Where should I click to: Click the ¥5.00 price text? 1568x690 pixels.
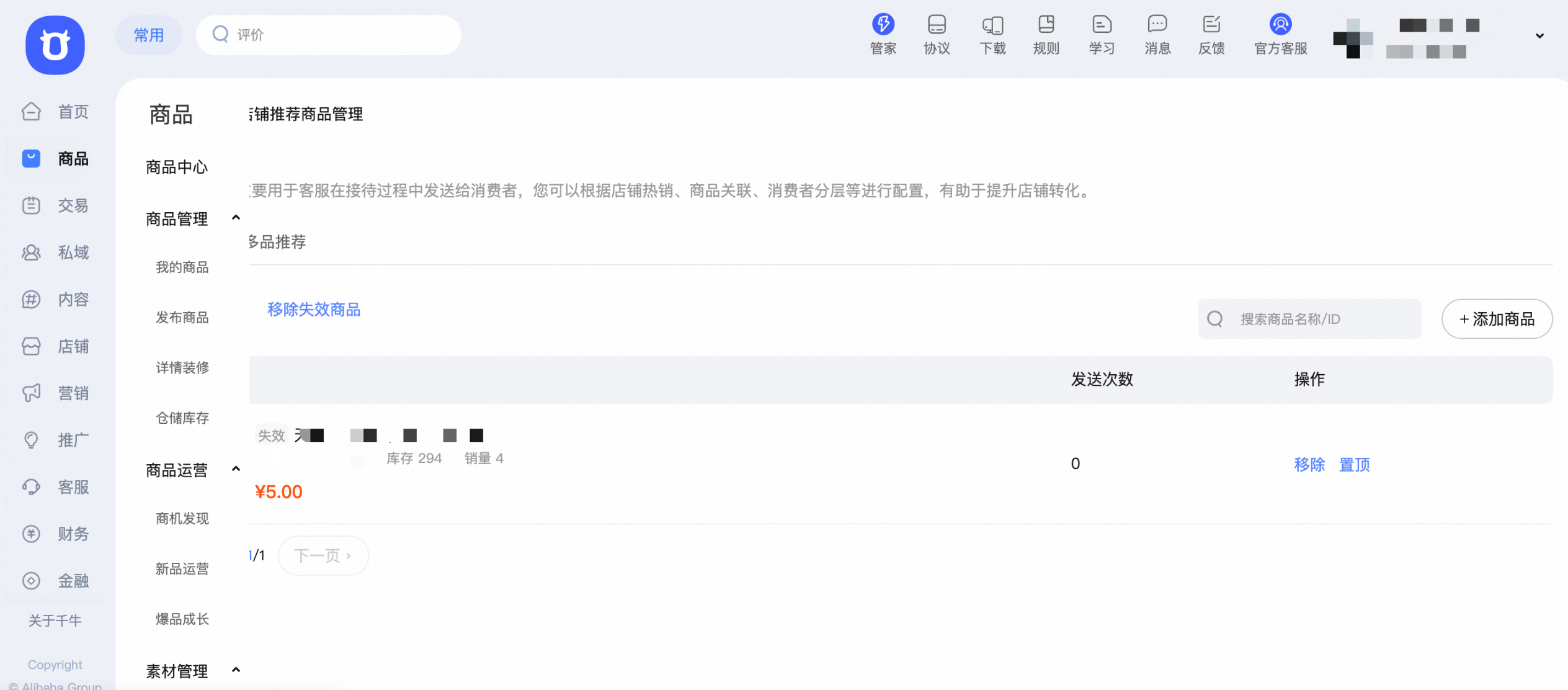[278, 492]
